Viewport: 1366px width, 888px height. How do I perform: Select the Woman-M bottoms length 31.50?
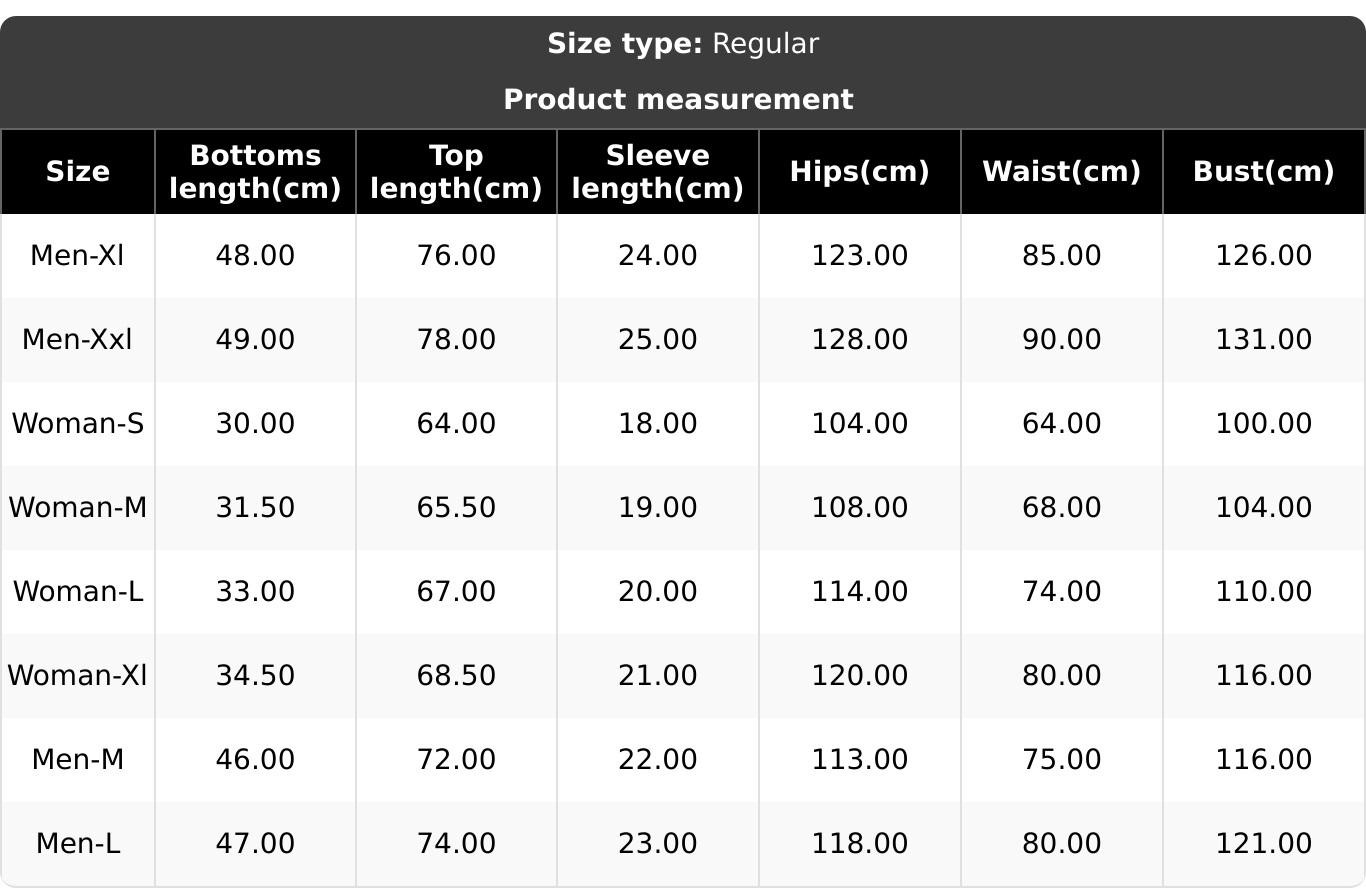(x=255, y=508)
